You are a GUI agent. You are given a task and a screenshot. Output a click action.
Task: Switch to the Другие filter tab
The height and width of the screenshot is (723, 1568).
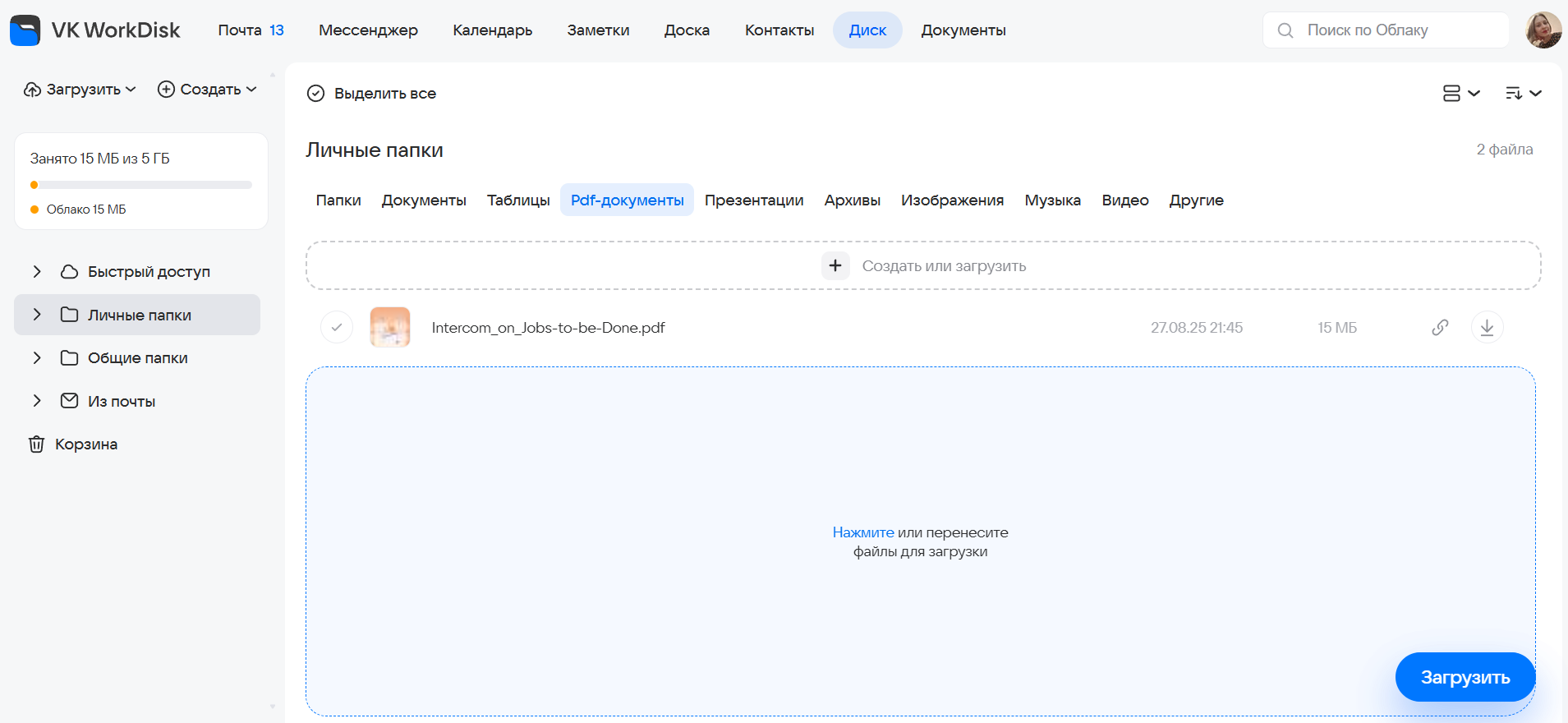coord(1196,200)
